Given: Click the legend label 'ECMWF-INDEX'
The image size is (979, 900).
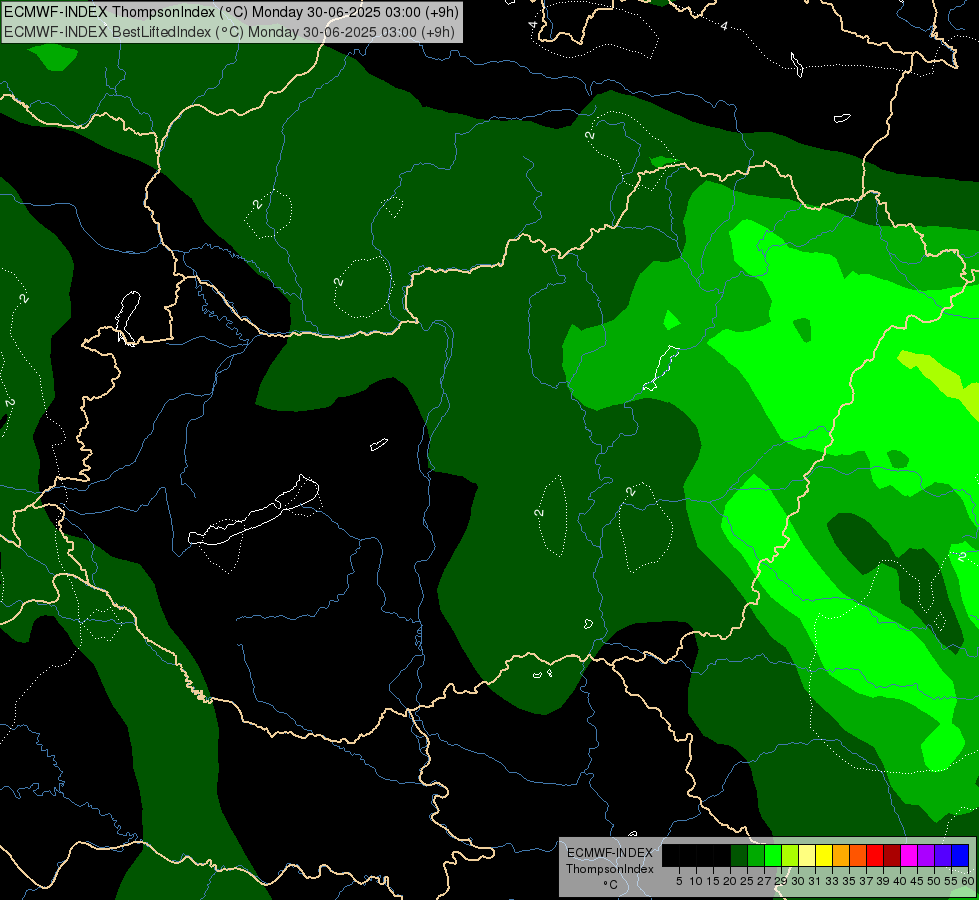Looking at the screenshot, I should coord(610,853).
